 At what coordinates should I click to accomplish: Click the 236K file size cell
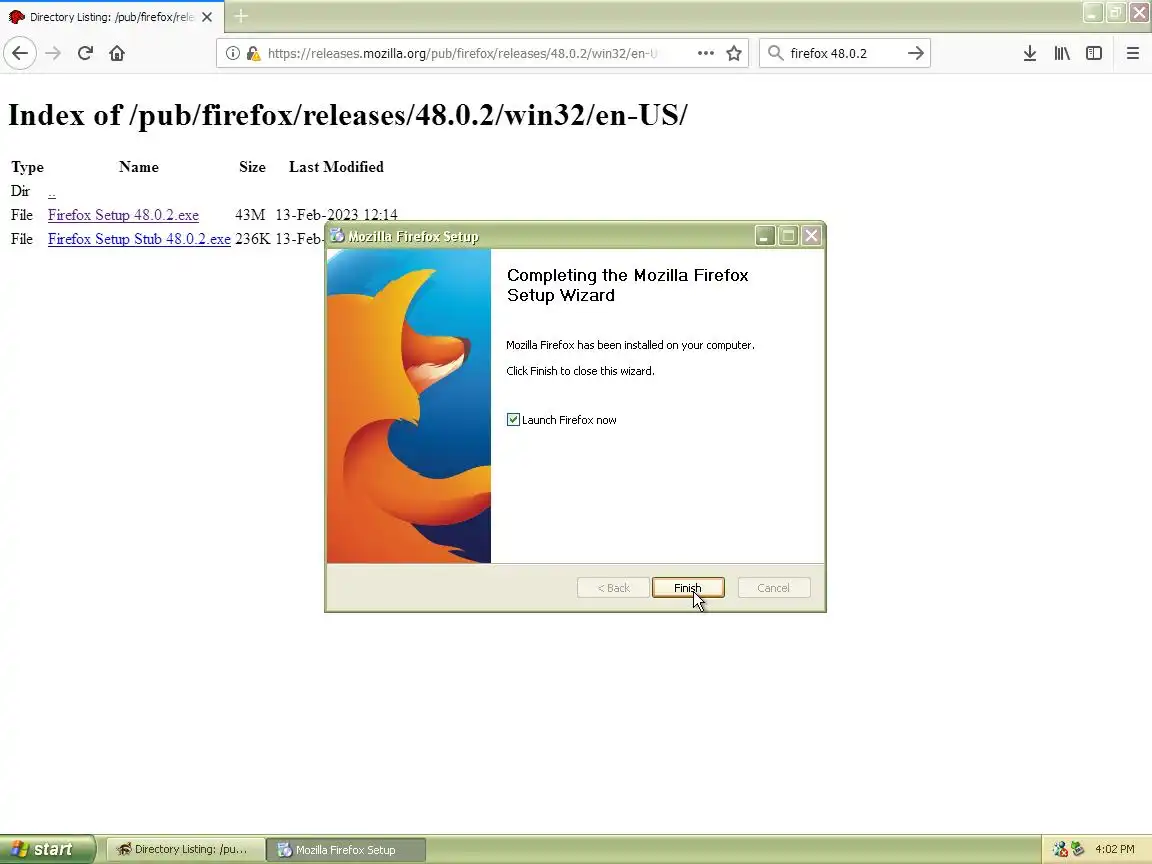pos(253,240)
